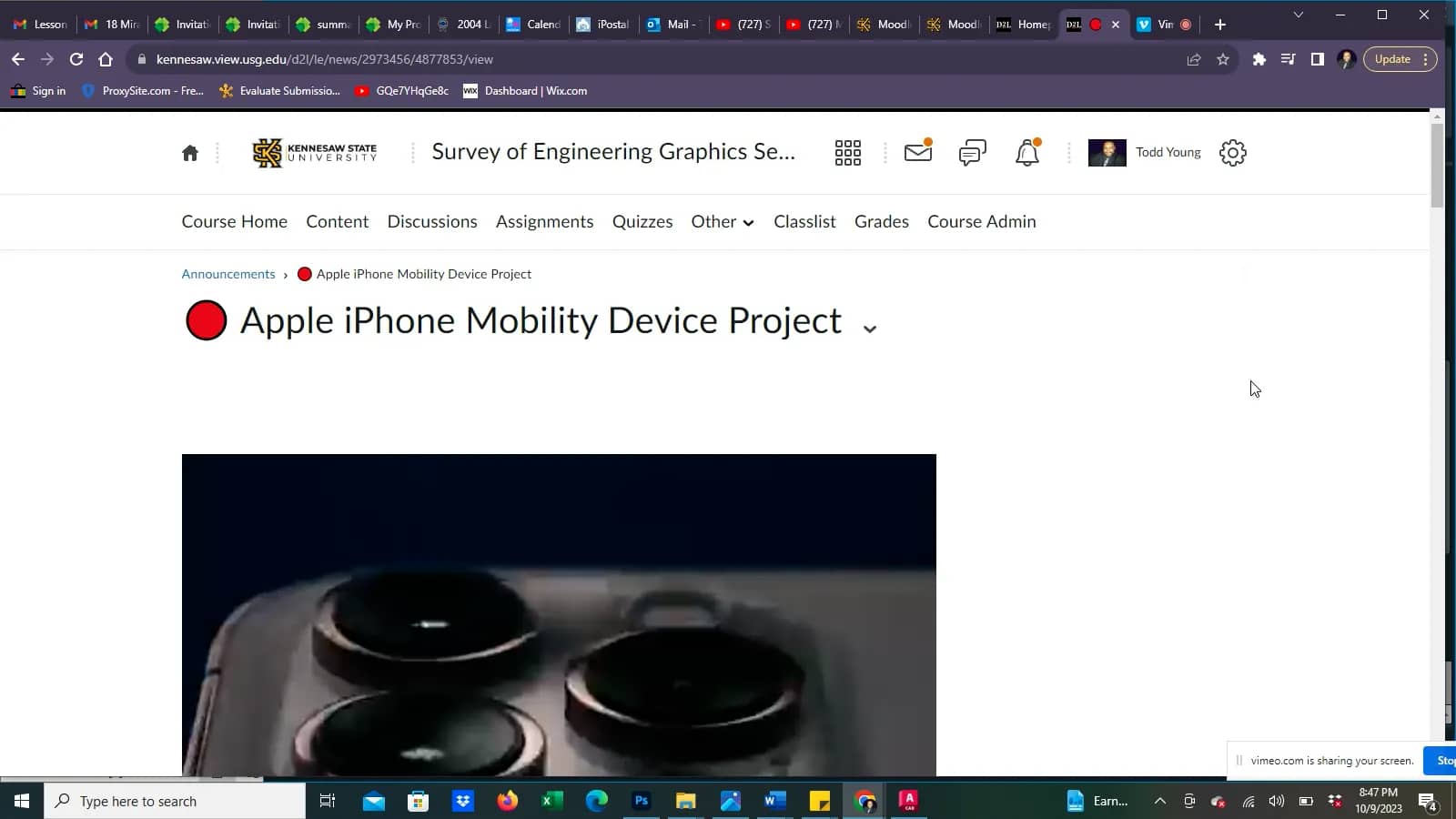1456x819 pixels.
Task: Launch Photoshop from the taskbar
Action: (641, 801)
